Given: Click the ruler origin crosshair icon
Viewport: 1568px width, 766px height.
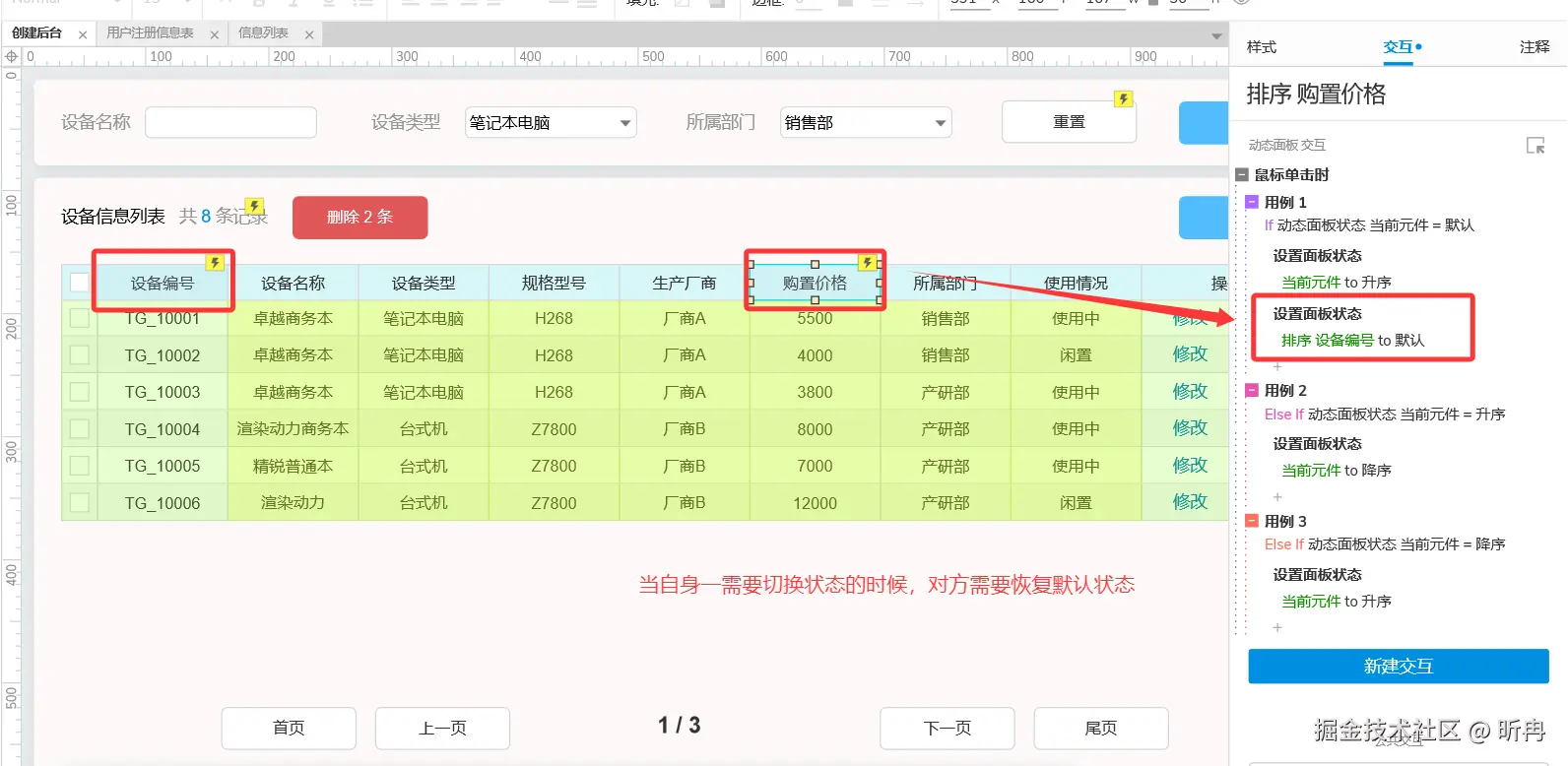Looking at the screenshot, I should [x=12, y=57].
